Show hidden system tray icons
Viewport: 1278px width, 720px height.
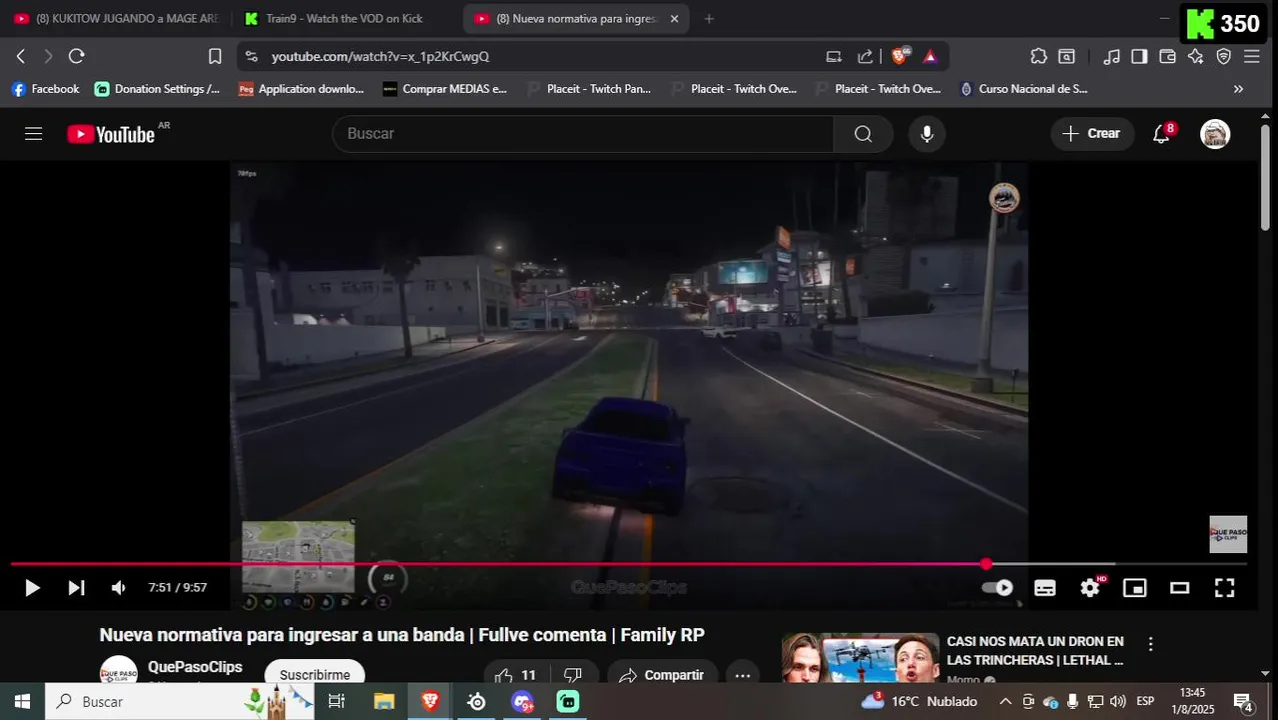(x=1005, y=702)
